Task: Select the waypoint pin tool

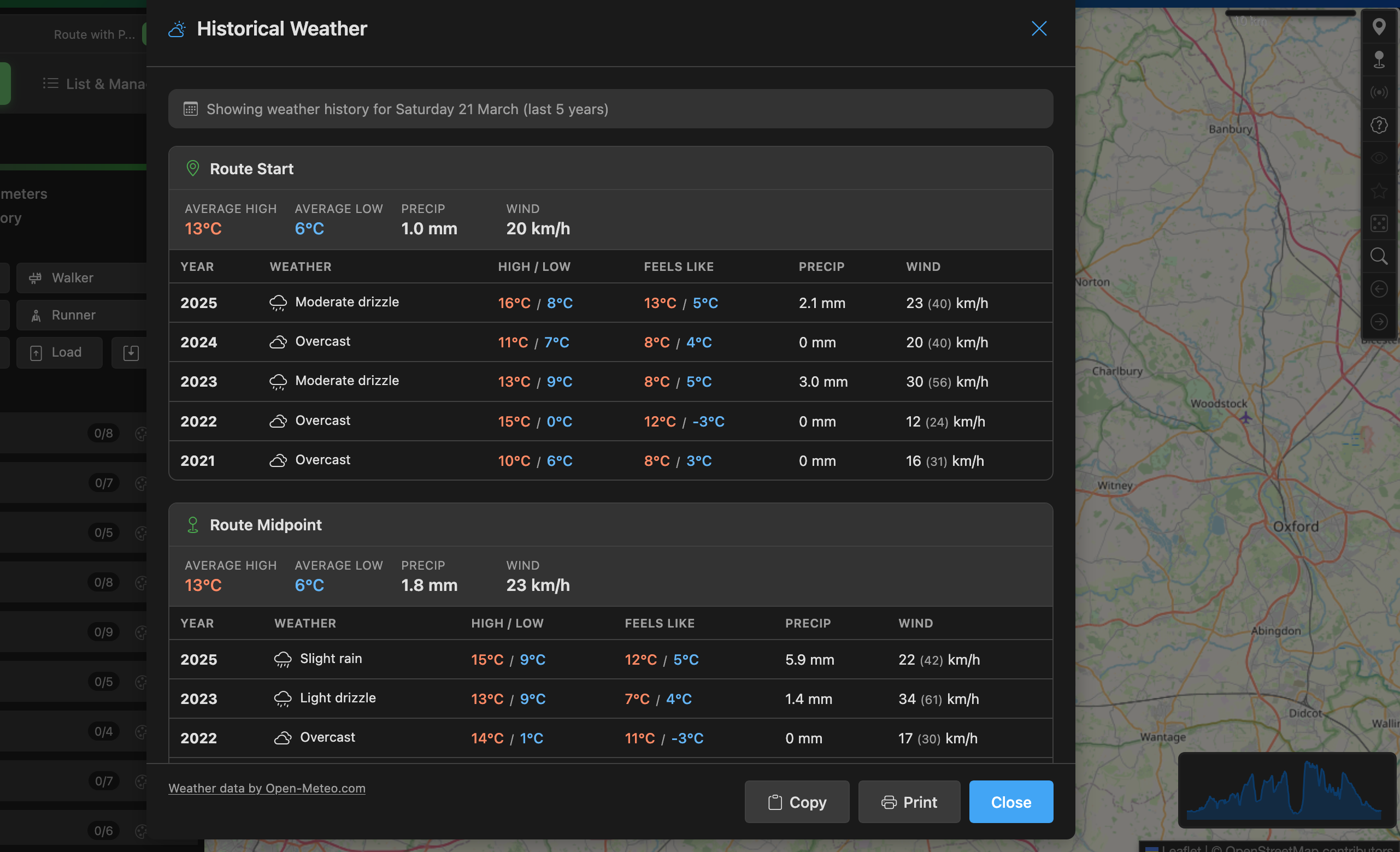Action: pyautogui.click(x=1380, y=59)
